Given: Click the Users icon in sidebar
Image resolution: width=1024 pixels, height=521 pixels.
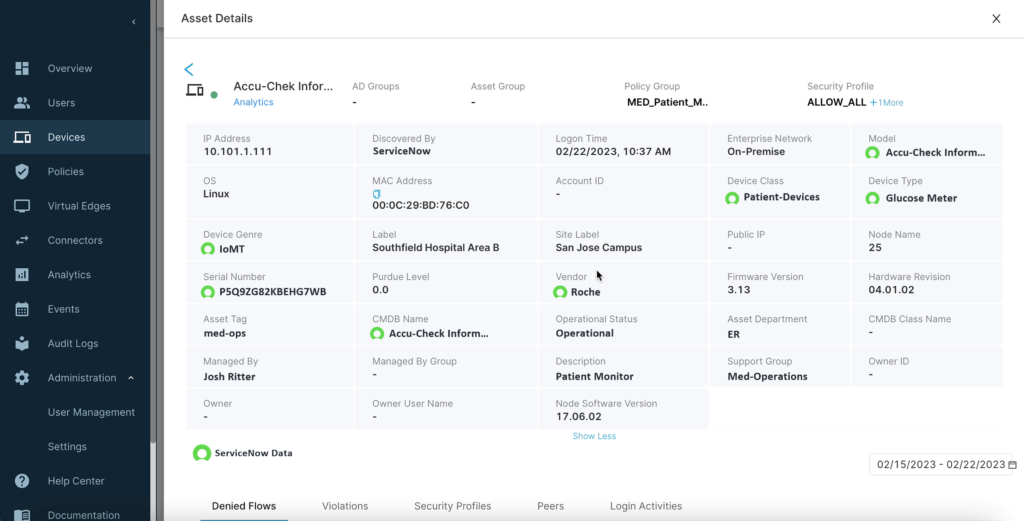Looking at the screenshot, I should [x=22, y=103].
